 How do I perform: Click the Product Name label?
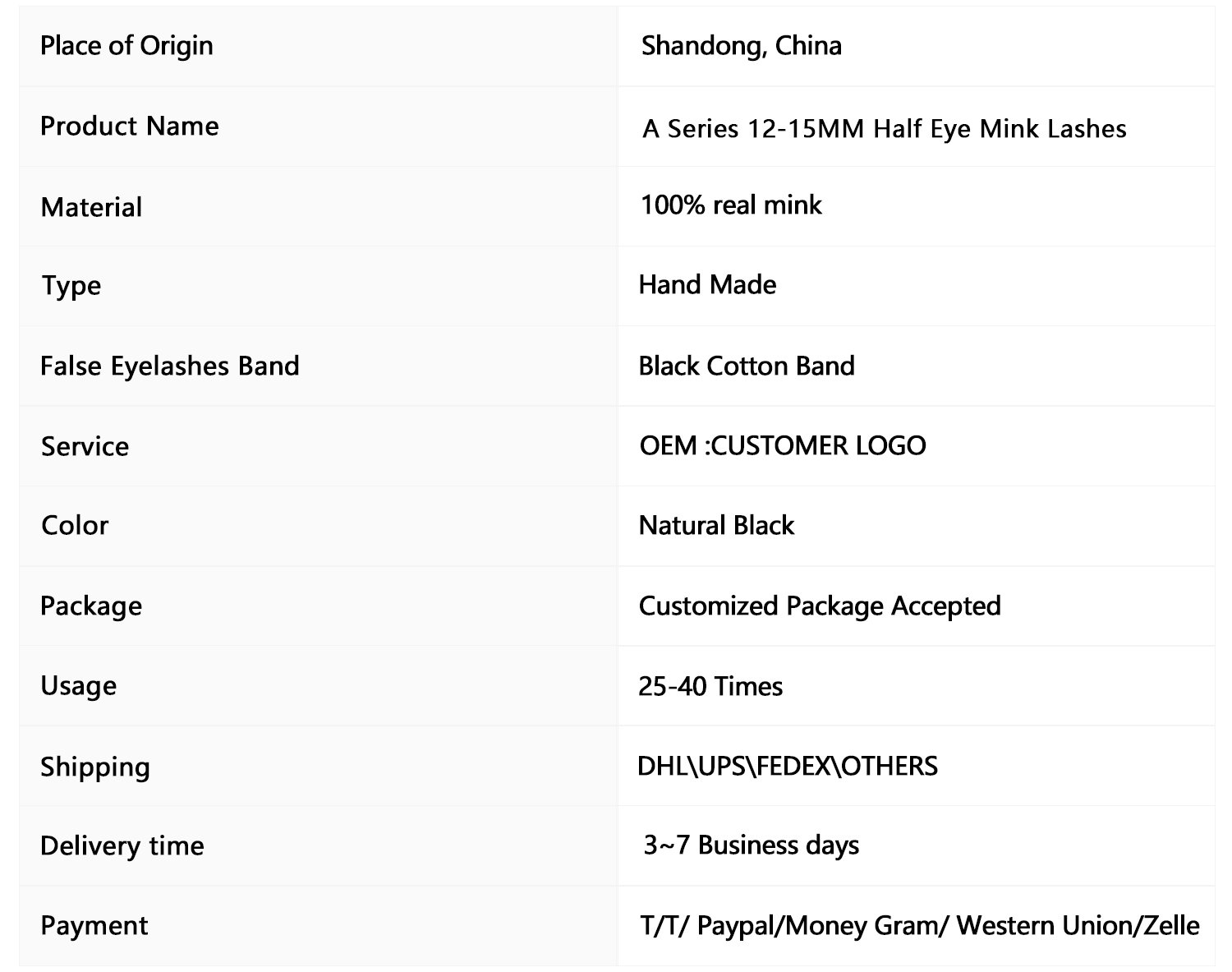130,126
